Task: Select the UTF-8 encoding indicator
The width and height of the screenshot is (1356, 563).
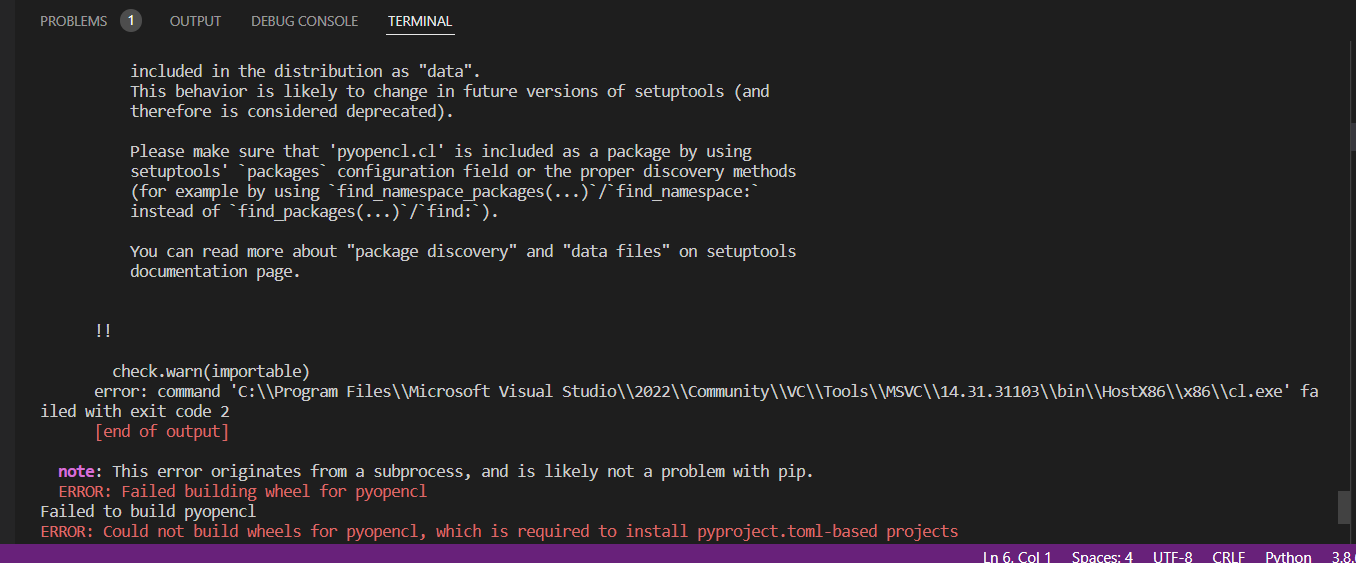Action: pos(1173,557)
